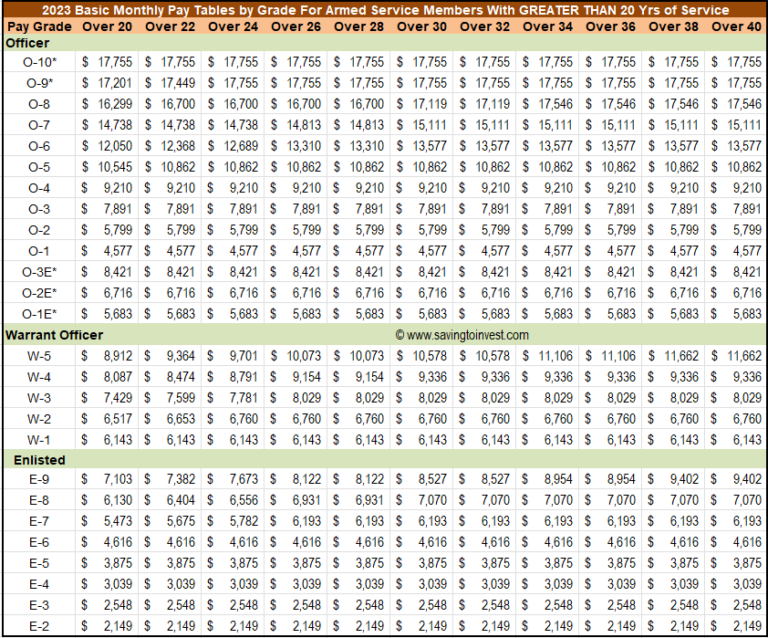The image size is (768, 638).
Task: Select the Over 20 column header
Action: pyautogui.click(x=107, y=26)
